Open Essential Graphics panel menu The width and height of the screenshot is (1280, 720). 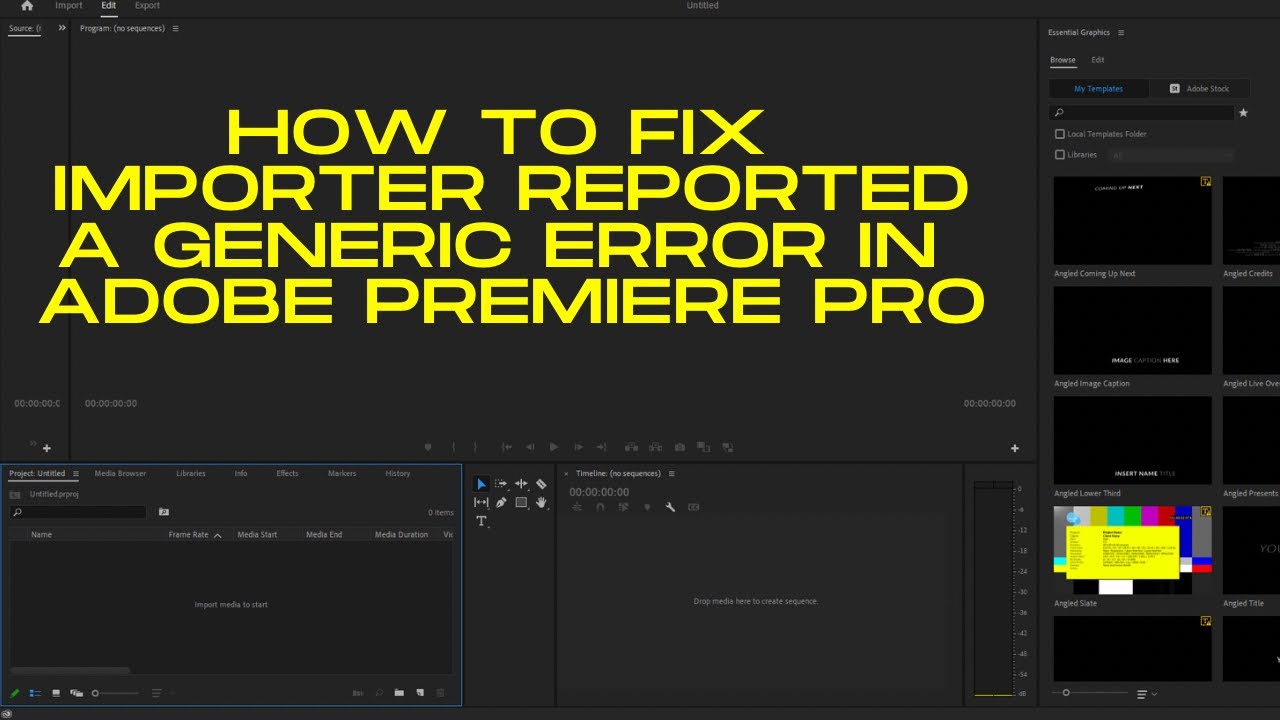tap(1121, 33)
